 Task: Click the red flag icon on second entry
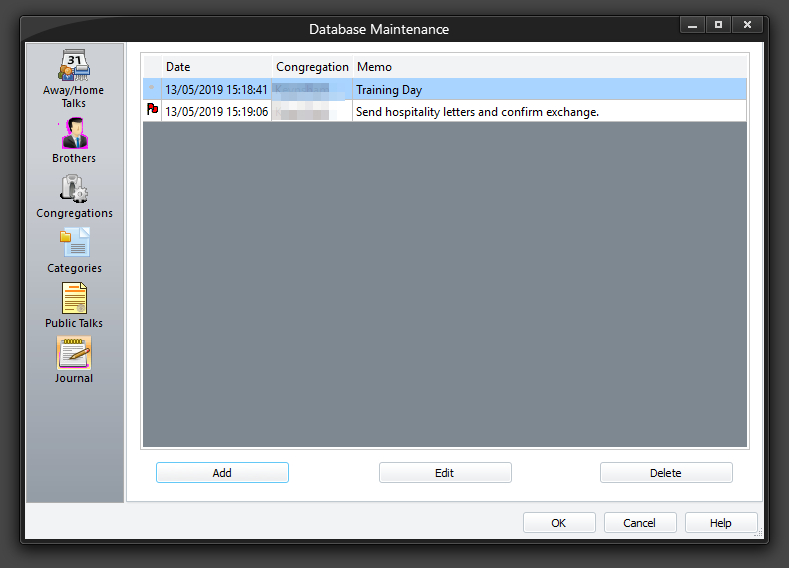pos(152,109)
